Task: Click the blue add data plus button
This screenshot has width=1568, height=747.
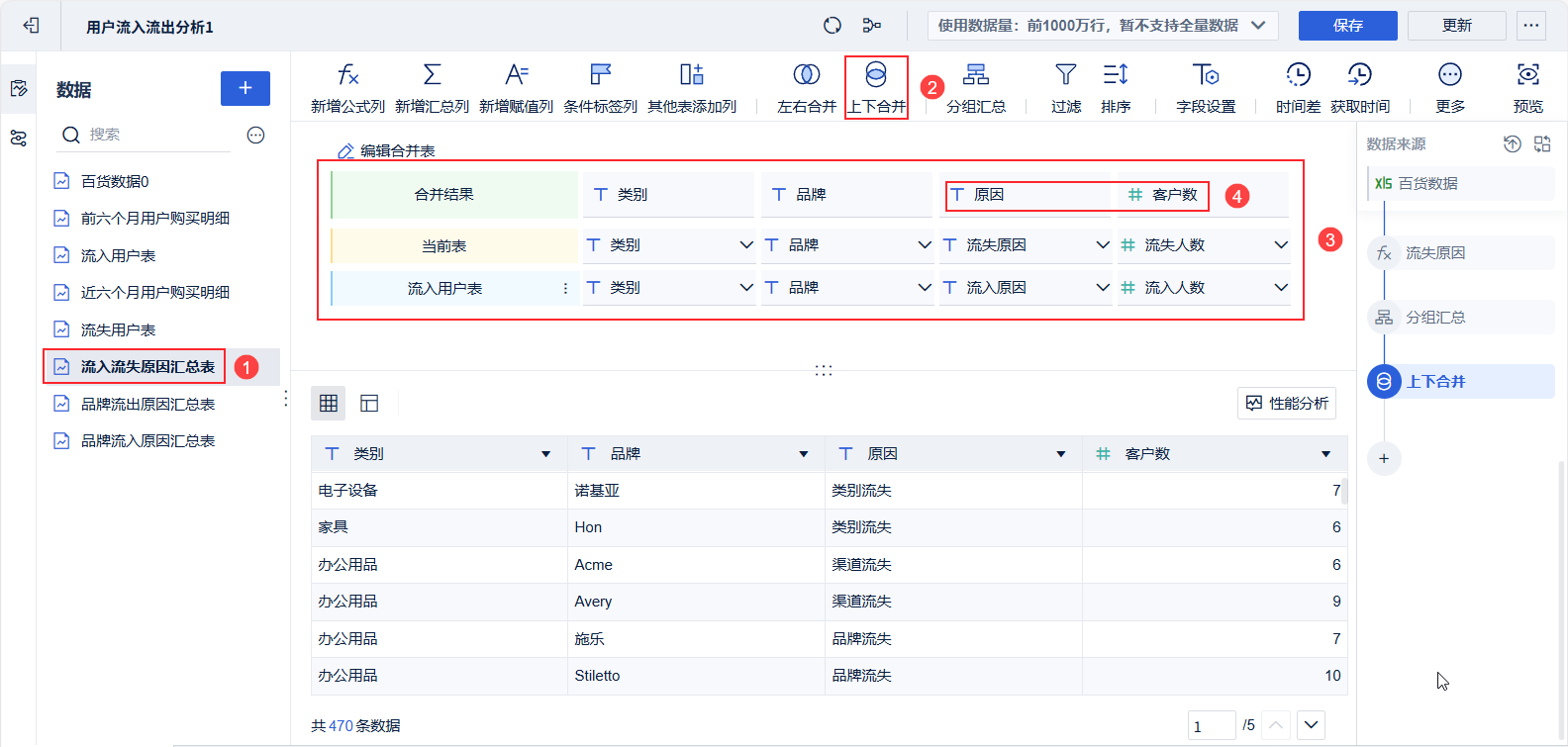Action: click(245, 88)
